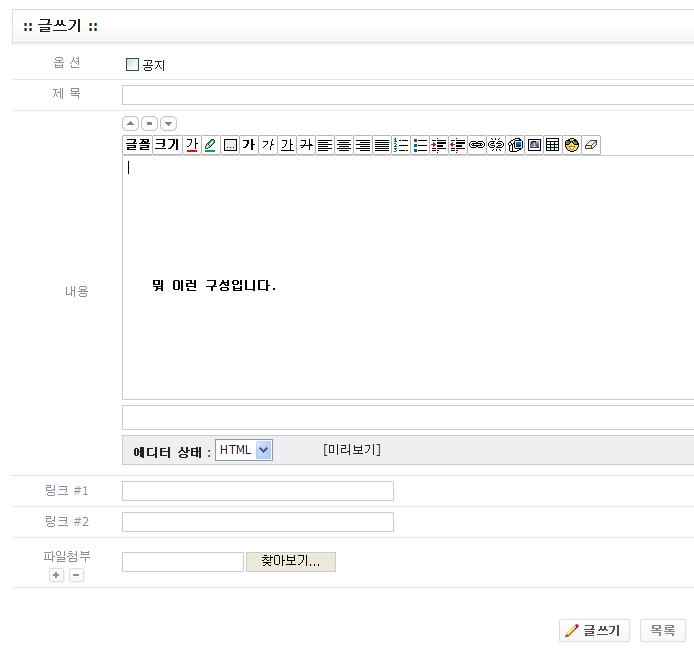Viewport: 694px width, 654px height.
Task: Click inside the 내용 editor area
Action: click(x=408, y=277)
